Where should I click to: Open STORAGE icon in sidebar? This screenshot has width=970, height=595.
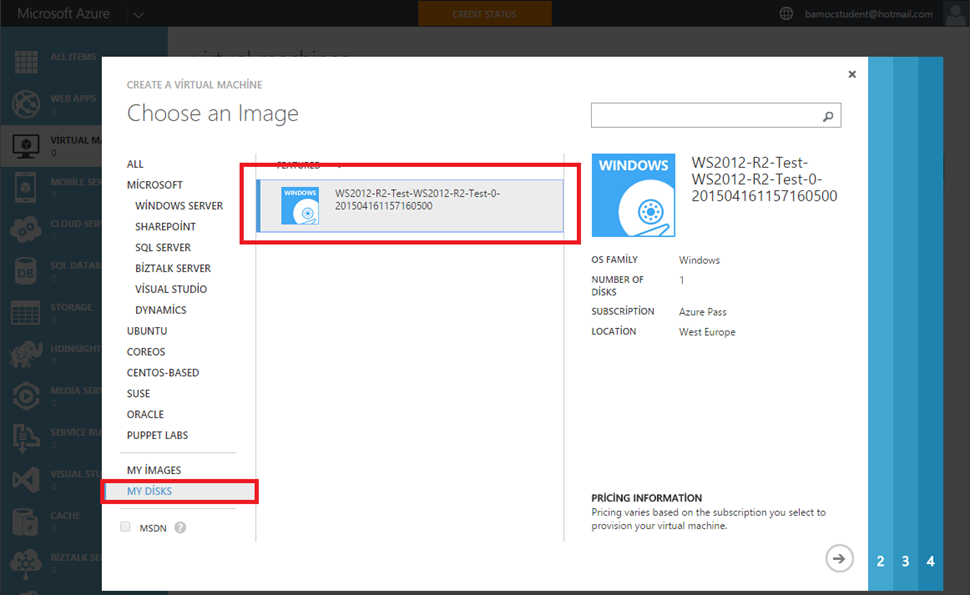tap(25, 312)
